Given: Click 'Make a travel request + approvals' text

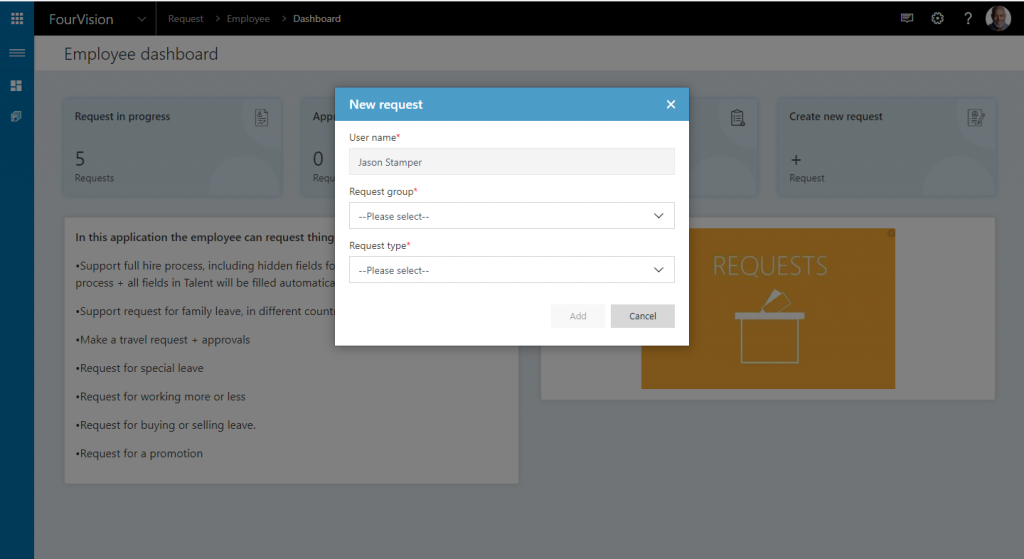Looking at the screenshot, I should click(x=163, y=340).
